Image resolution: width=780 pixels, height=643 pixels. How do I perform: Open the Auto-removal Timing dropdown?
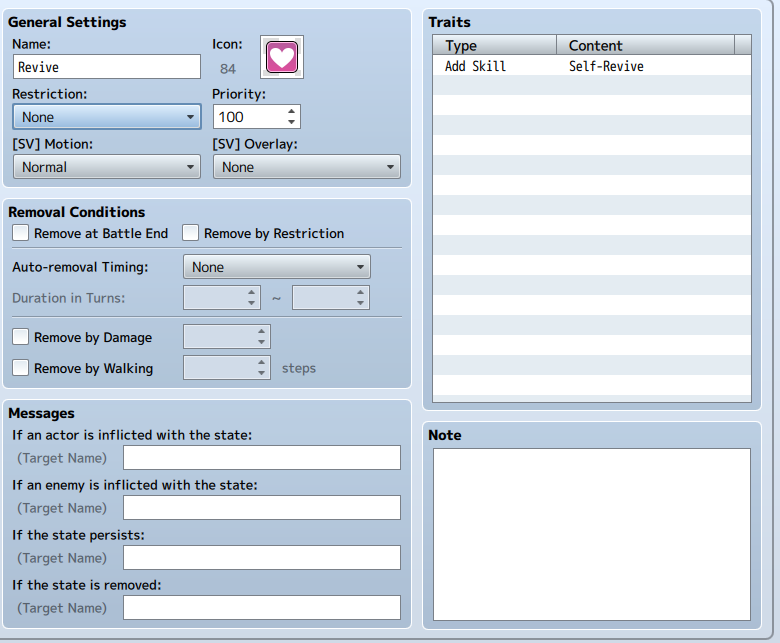pyautogui.click(x=277, y=267)
